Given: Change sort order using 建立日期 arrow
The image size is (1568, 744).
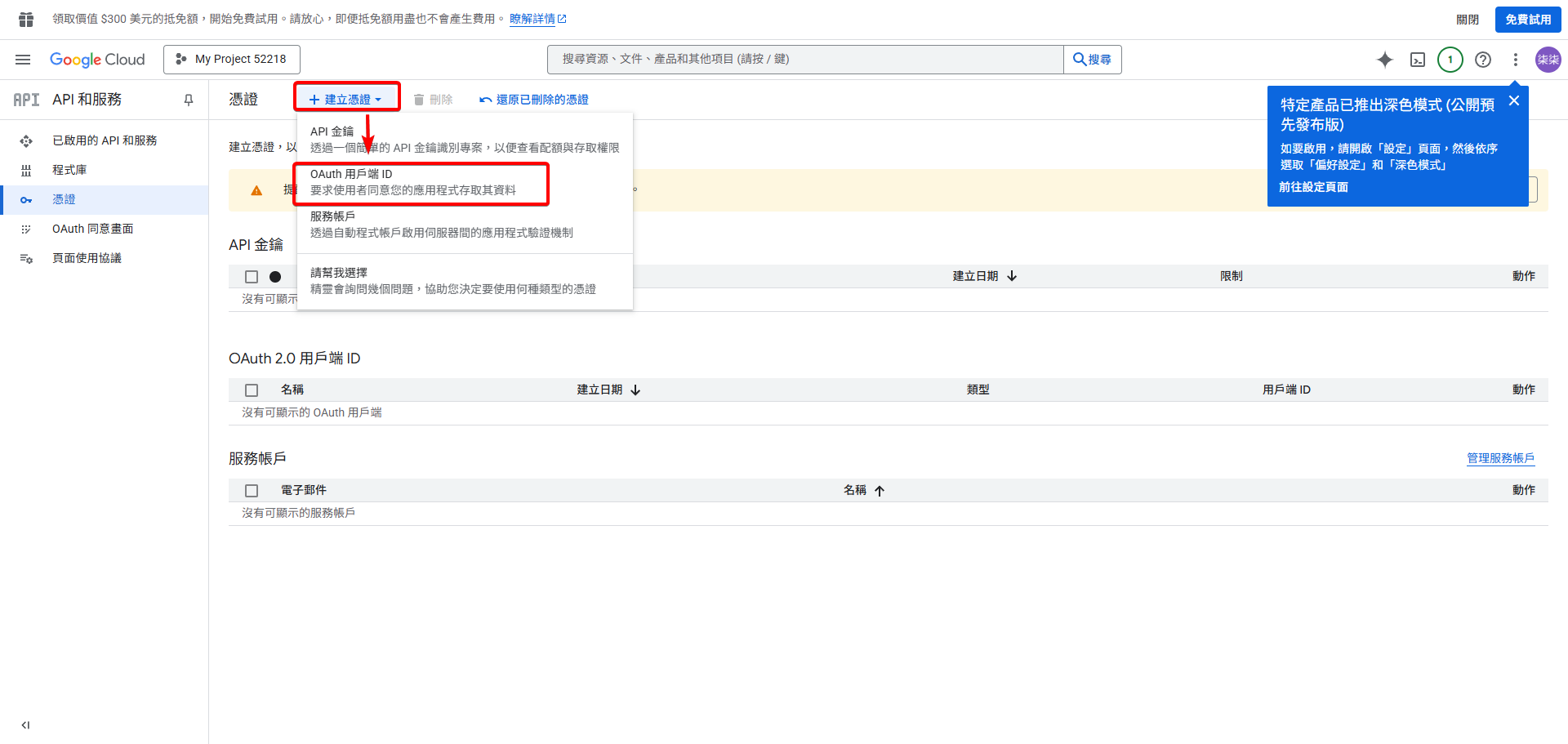Looking at the screenshot, I should [636, 390].
